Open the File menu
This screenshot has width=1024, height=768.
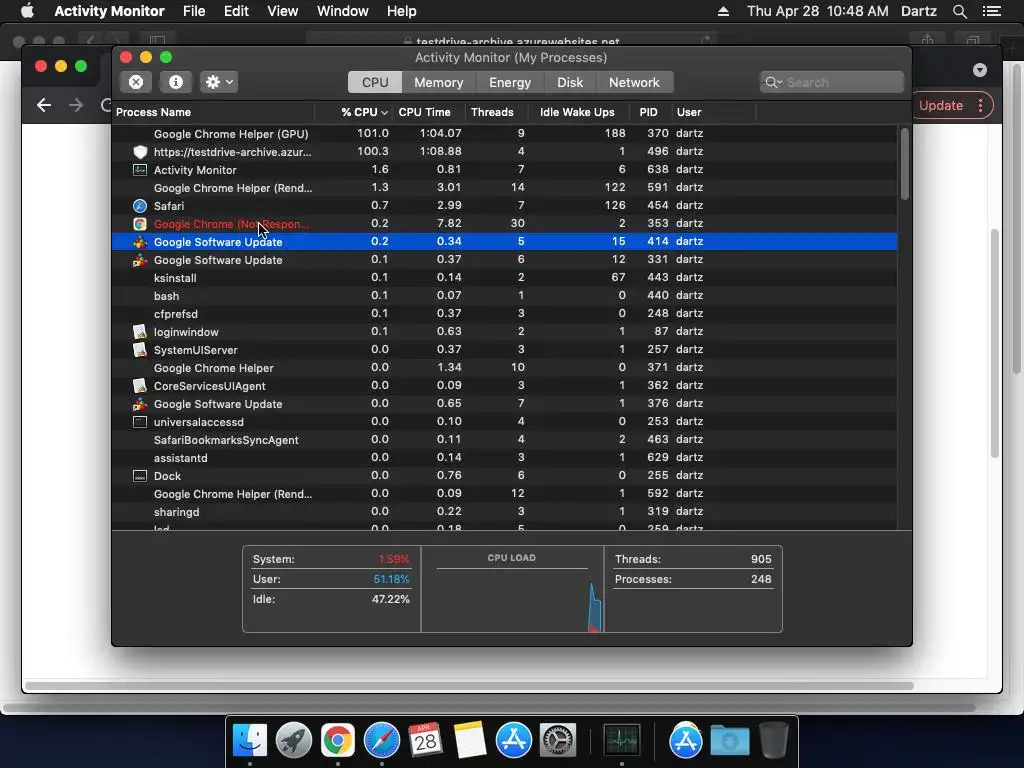(194, 11)
